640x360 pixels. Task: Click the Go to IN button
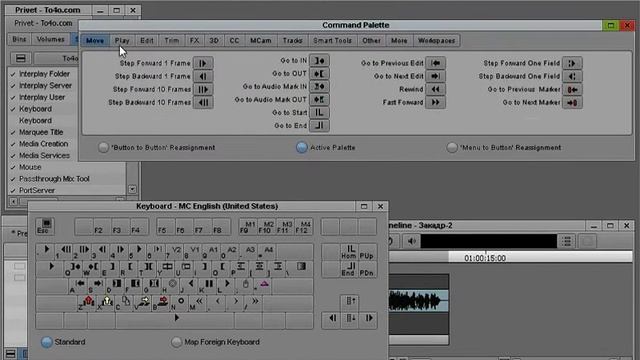(x=319, y=61)
